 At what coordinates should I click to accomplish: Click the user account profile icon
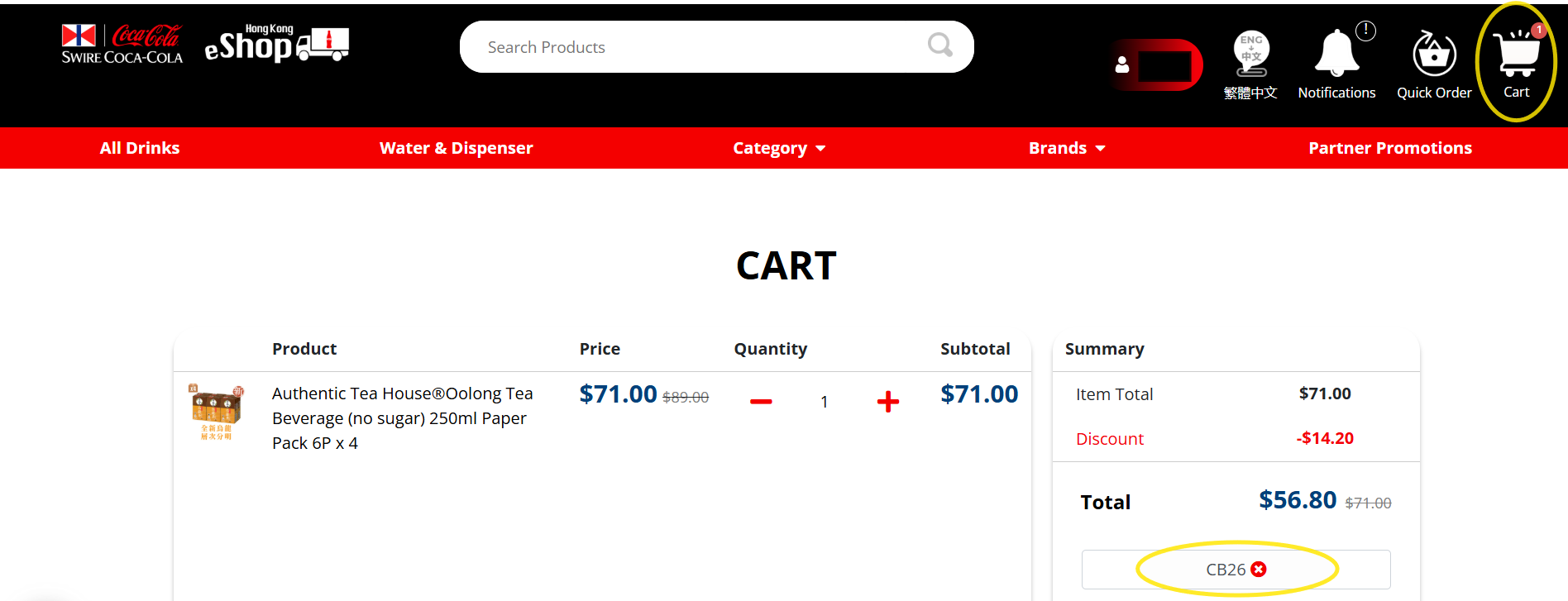[x=1122, y=64]
